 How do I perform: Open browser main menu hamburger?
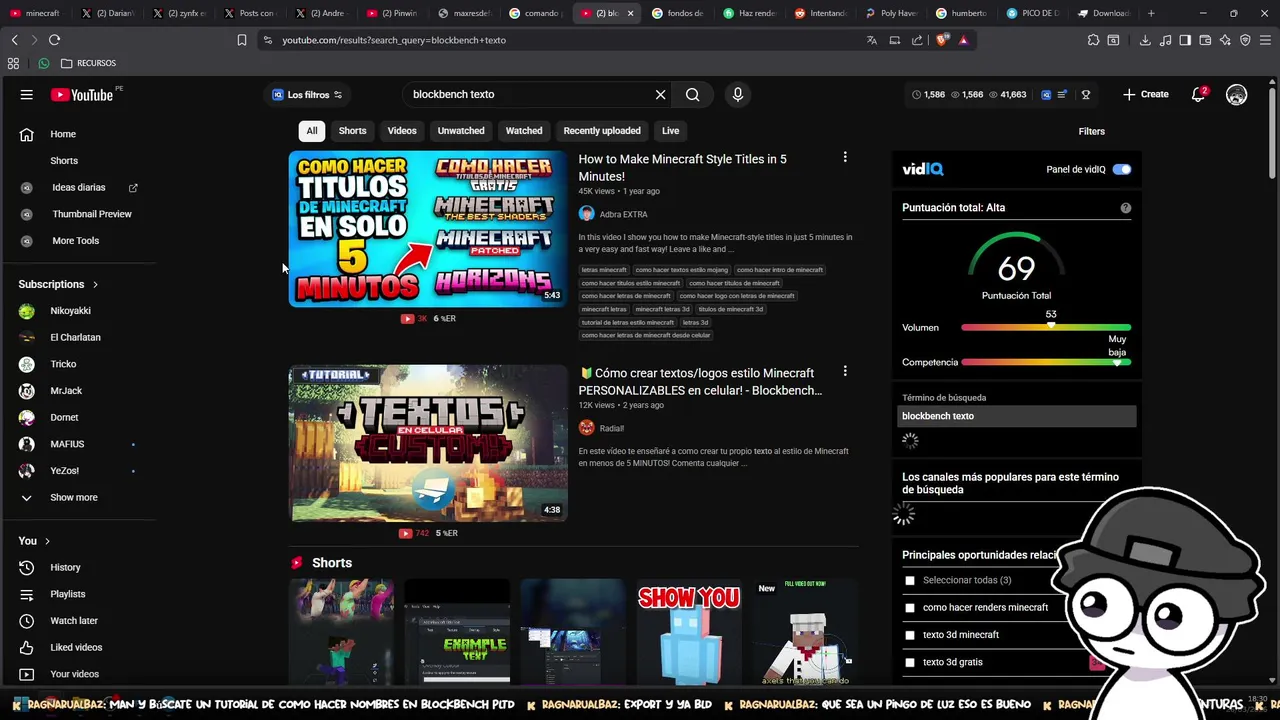(x=1265, y=40)
